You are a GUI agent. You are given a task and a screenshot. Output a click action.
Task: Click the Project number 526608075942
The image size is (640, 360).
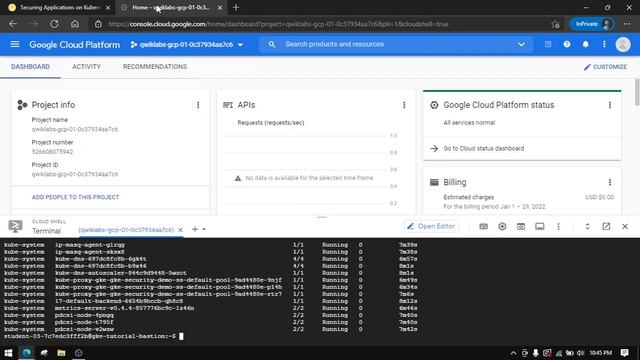pos(52,152)
